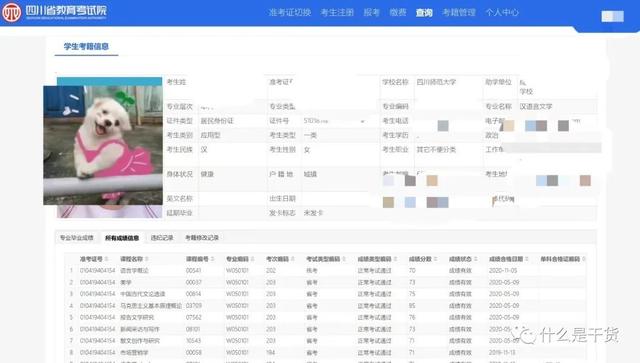Select the 学生考籍信息 tab
640x363 pixels.
(x=86, y=47)
